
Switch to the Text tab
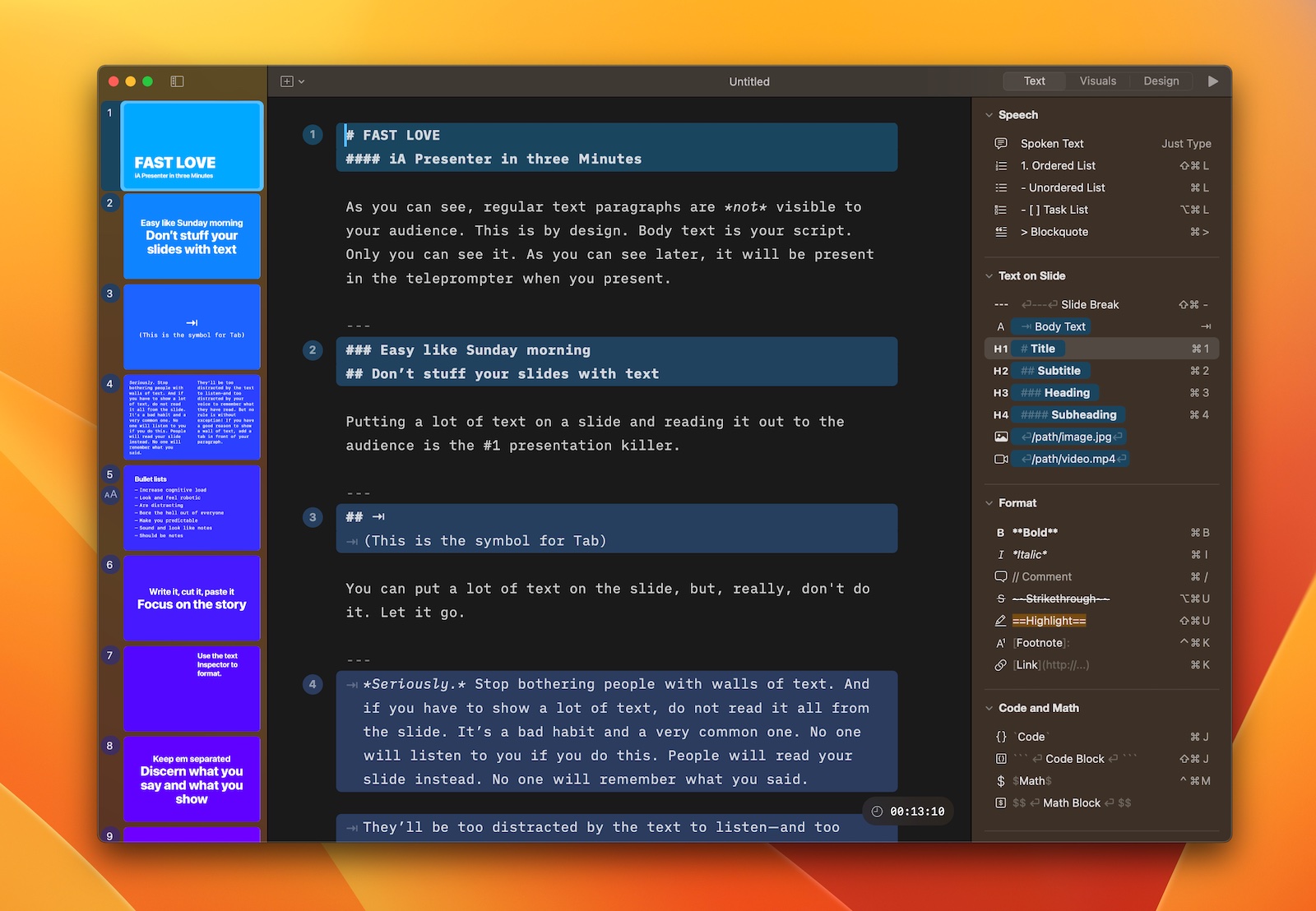(1035, 81)
